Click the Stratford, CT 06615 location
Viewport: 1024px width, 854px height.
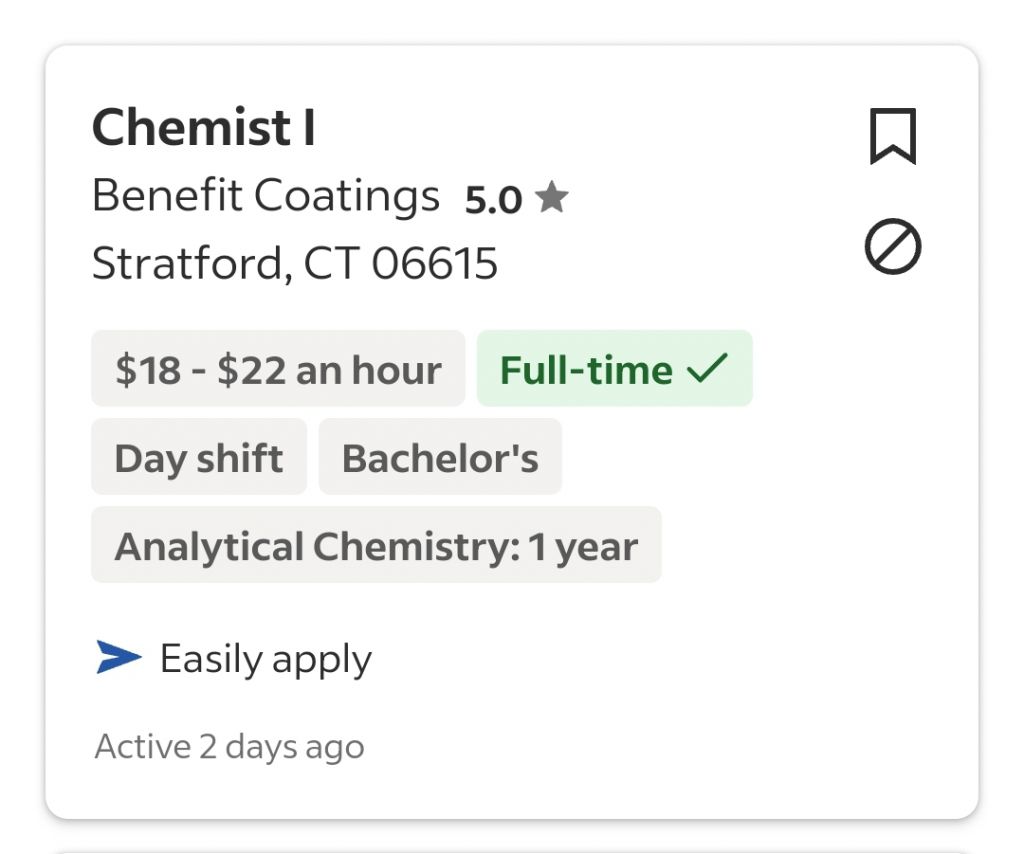(x=294, y=264)
